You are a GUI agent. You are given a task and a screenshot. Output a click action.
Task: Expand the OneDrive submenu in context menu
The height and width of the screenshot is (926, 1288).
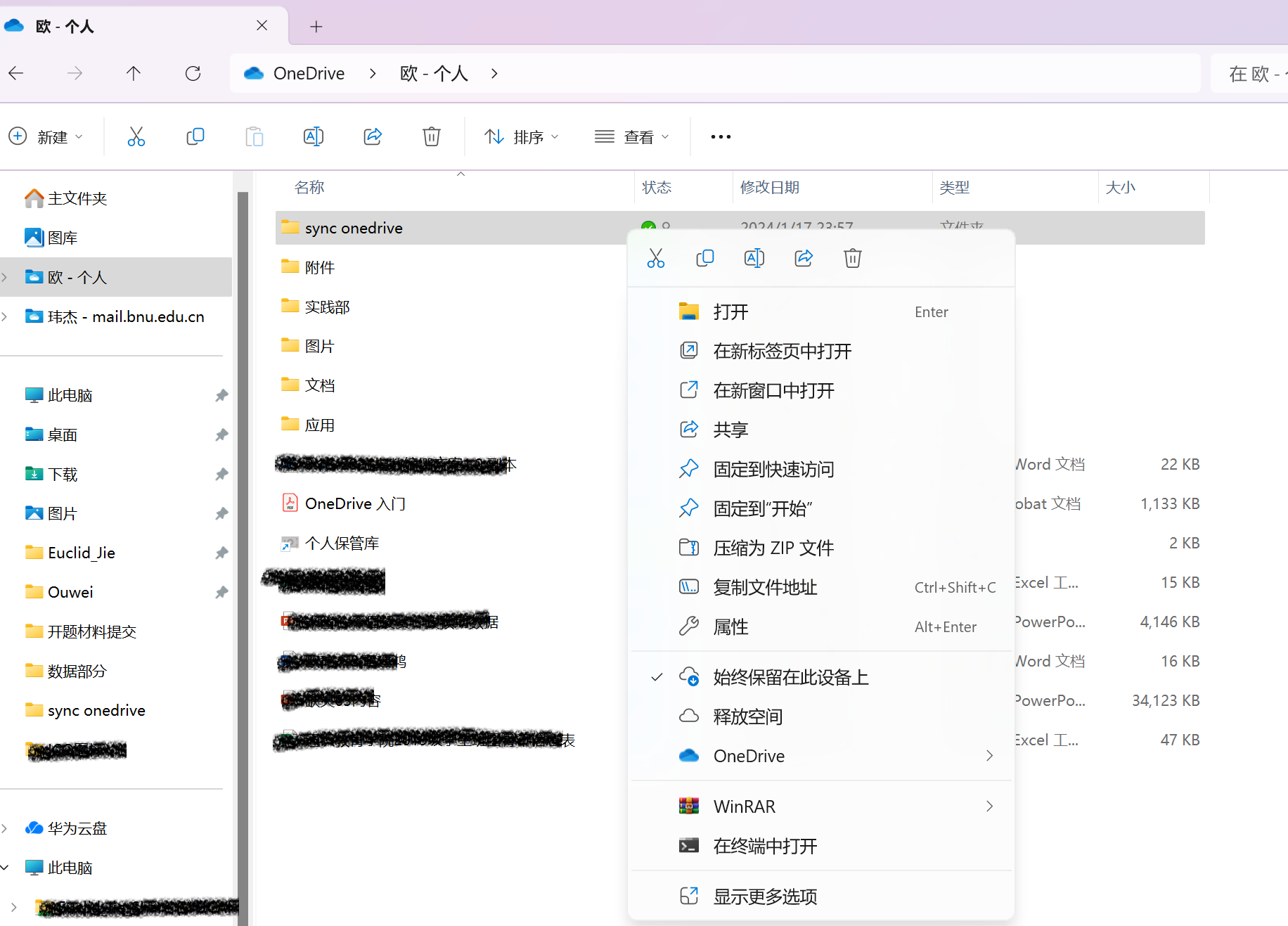coord(820,756)
